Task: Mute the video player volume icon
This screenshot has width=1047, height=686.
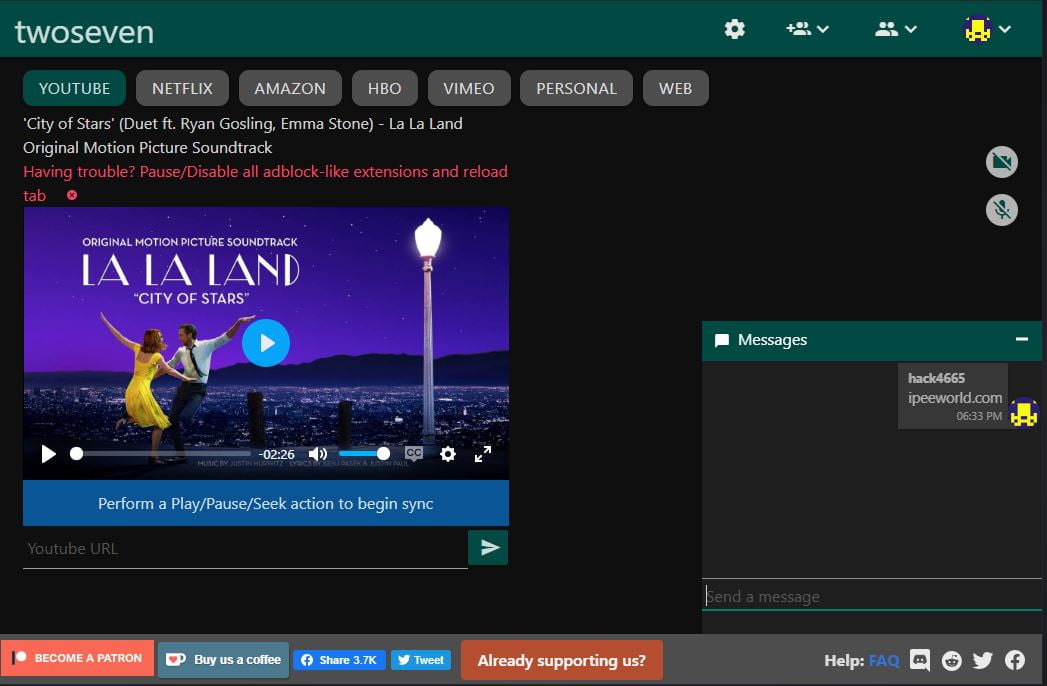Action: [318, 454]
